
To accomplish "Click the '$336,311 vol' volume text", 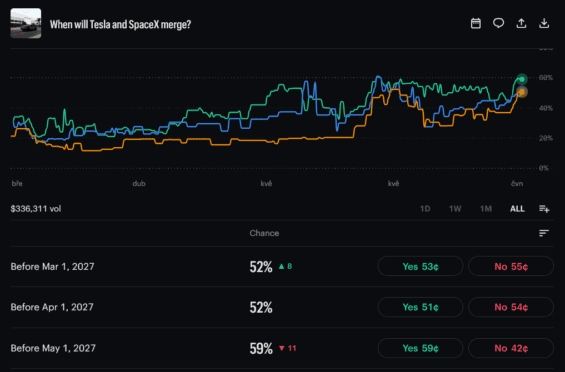I will point(36,209).
